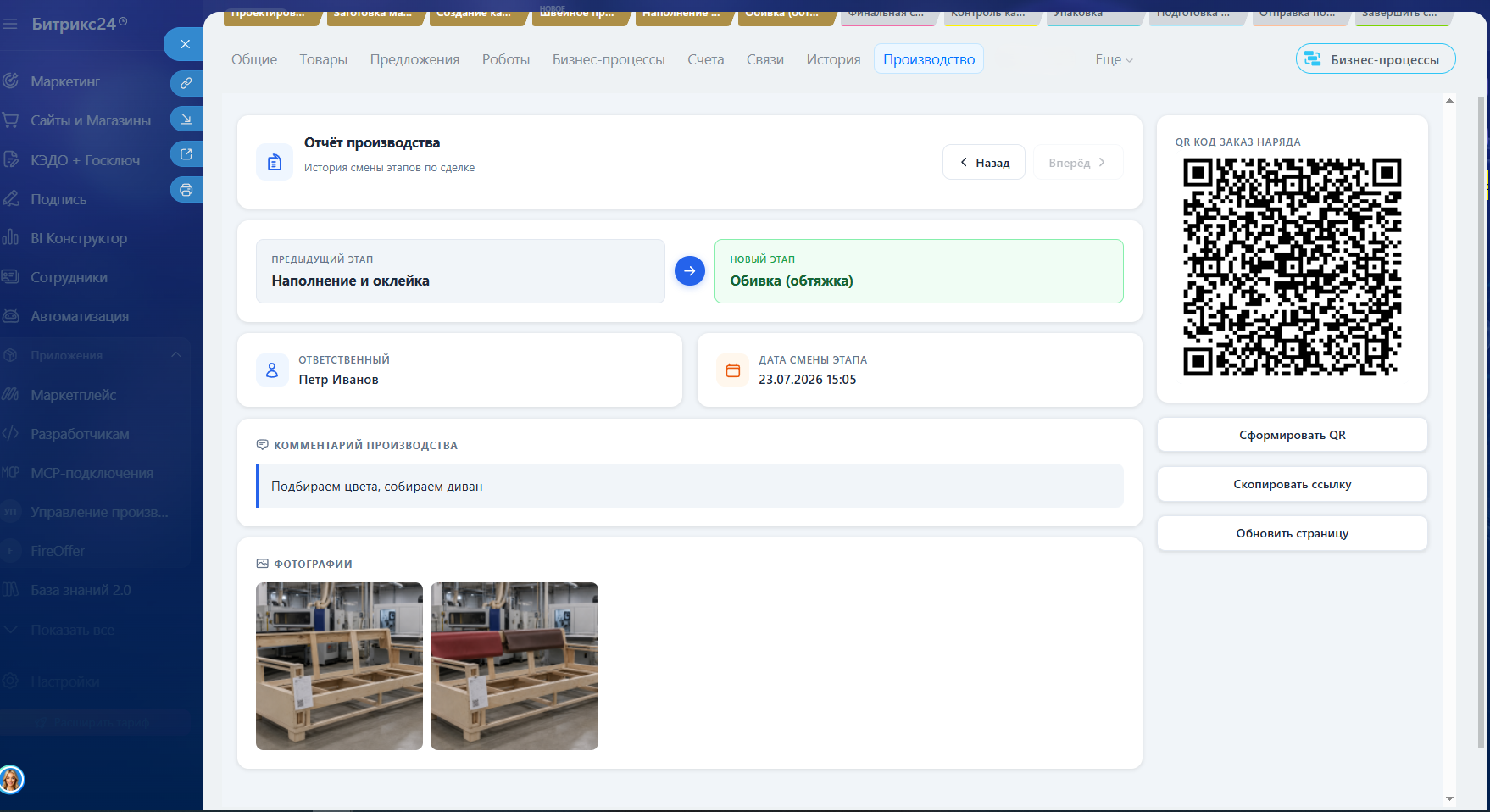Click the responsible person icon
This screenshot has width=1490, height=812.
point(272,370)
